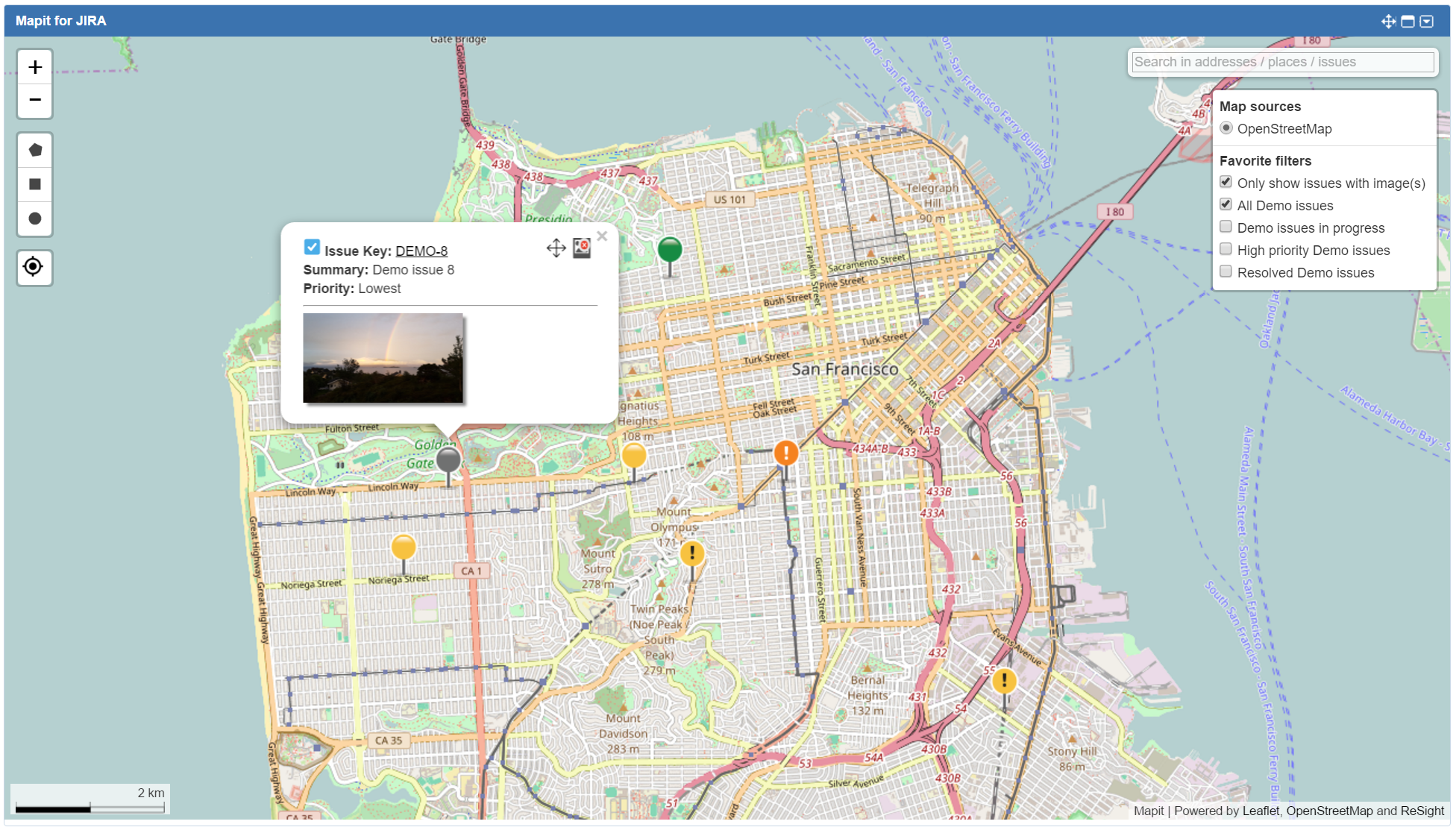Click the remove image icon in popup
The image size is (1456, 833).
pos(581,248)
